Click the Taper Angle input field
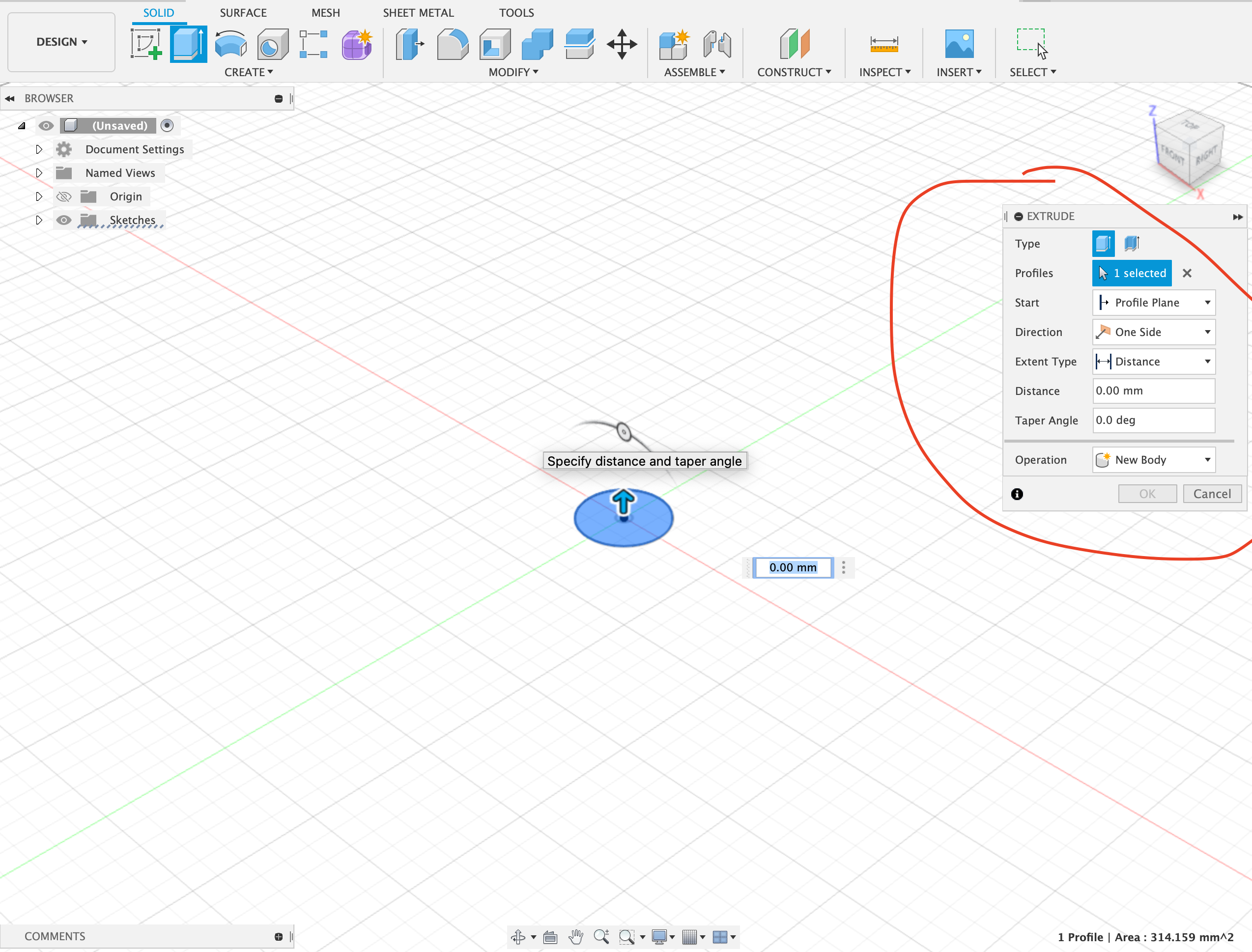Viewport: 1252px width, 952px height. 1153,420
